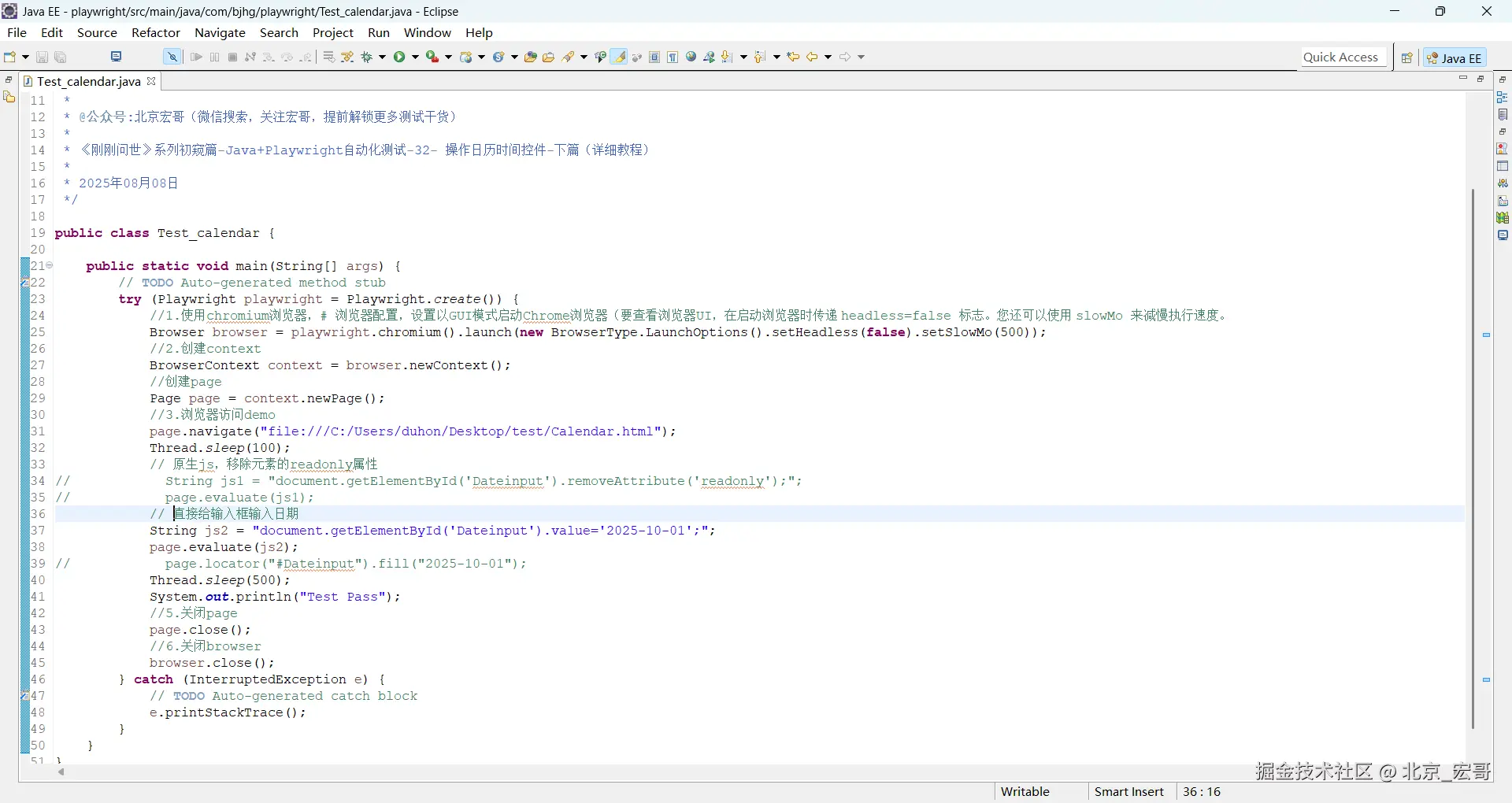Viewport: 1512px width, 803px height.
Task: Open the Task List view in right trim
Action: coord(1503,115)
